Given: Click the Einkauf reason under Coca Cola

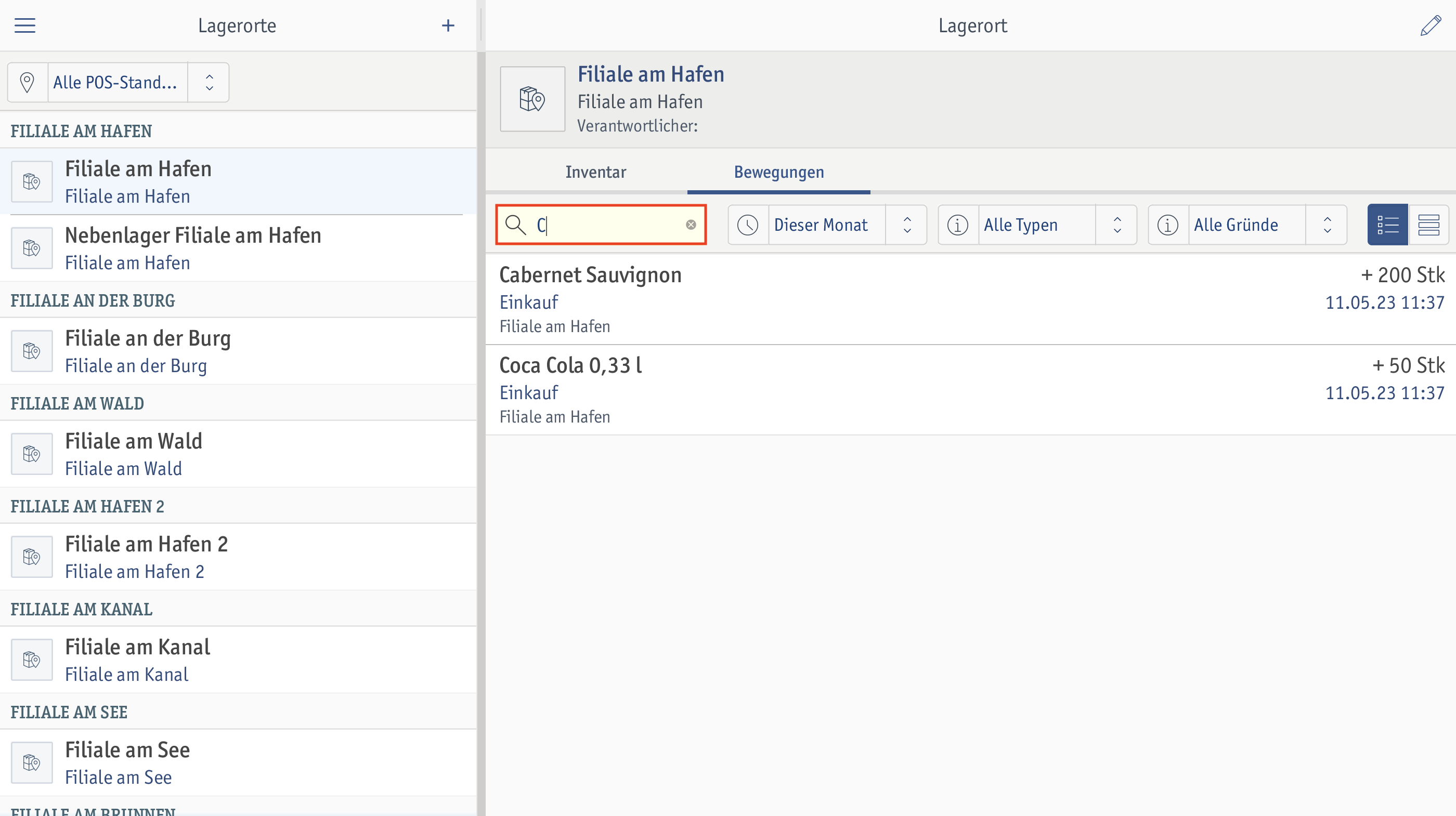Looking at the screenshot, I should 529,393.
